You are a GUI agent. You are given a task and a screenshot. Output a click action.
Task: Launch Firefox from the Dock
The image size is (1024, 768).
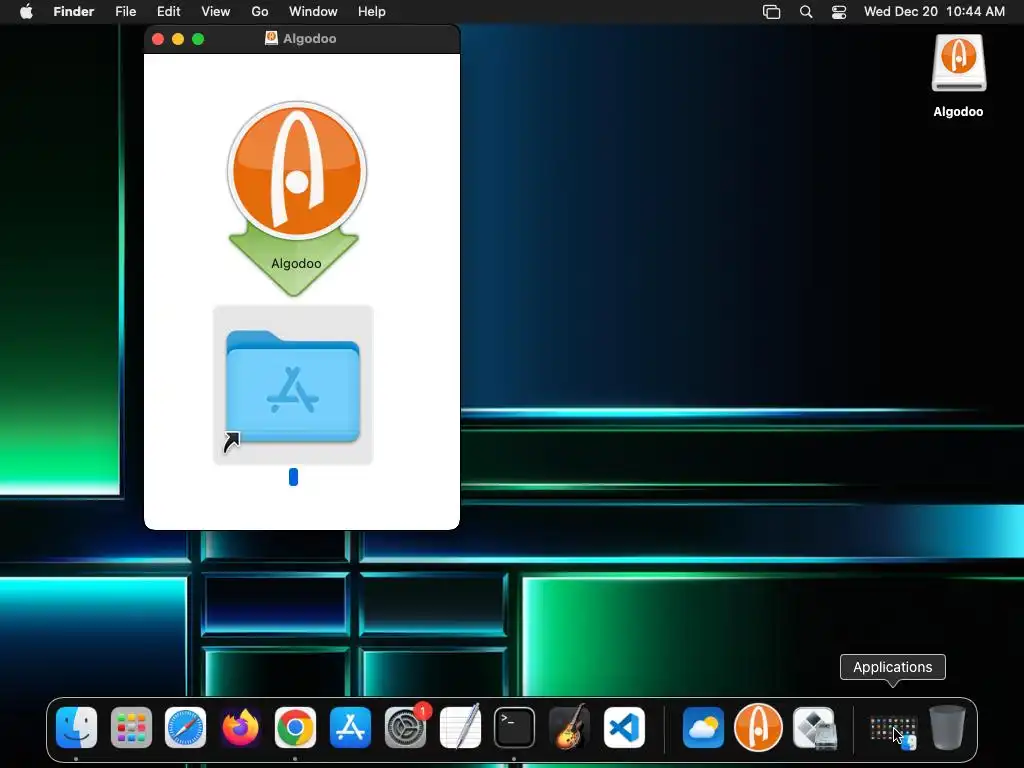tap(240, 728)
